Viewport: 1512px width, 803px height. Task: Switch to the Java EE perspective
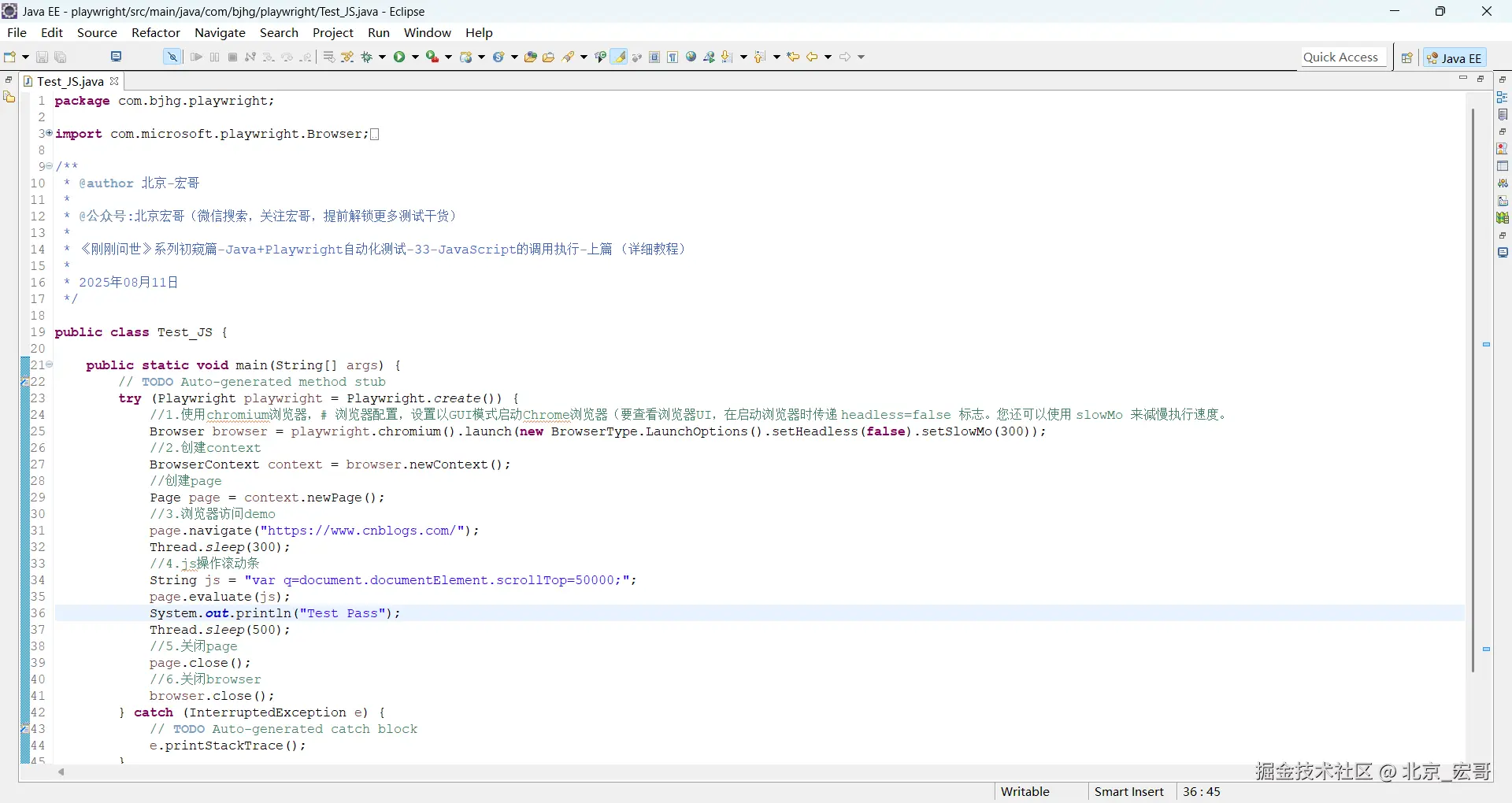(x=1455, y=57)
